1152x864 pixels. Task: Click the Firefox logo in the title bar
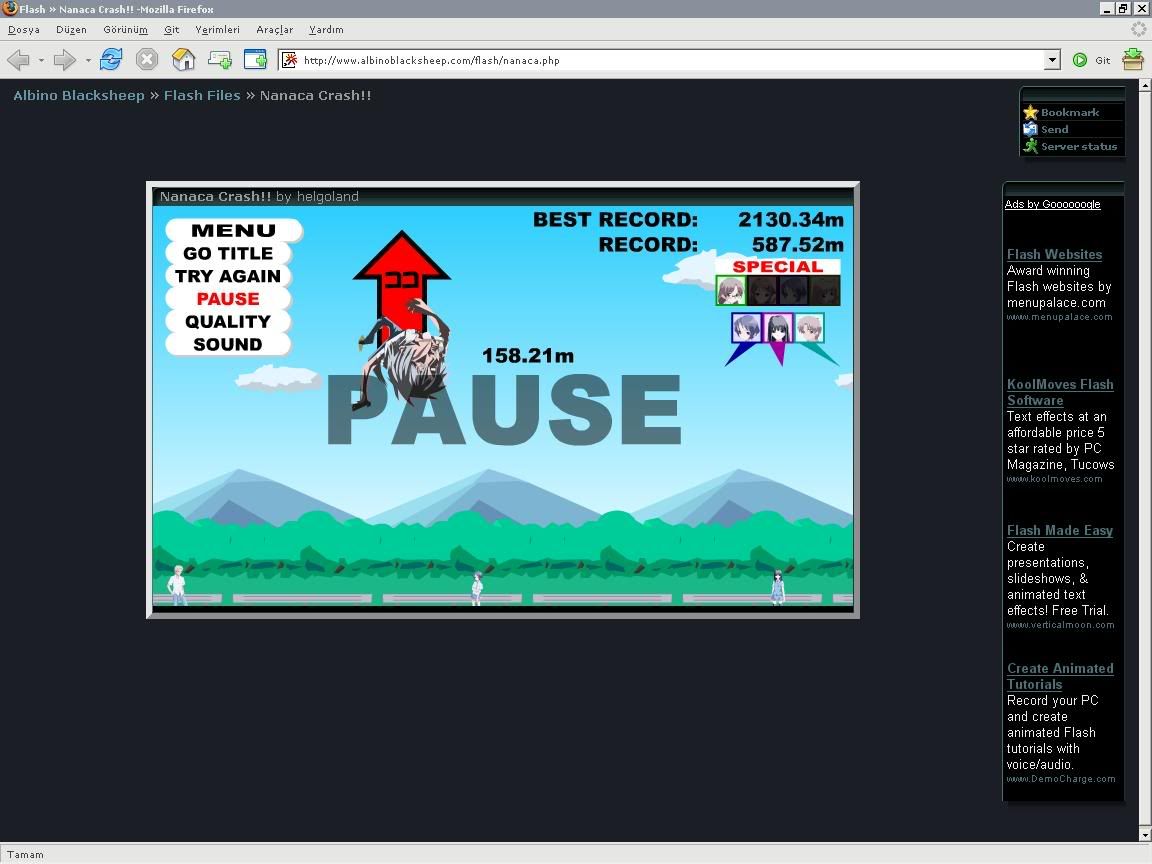point(10,8)
